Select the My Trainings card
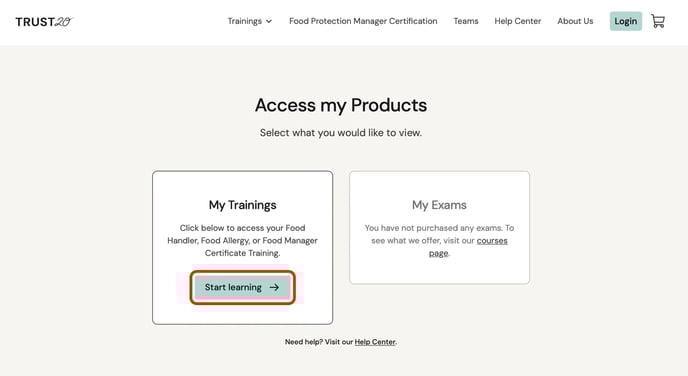The image size is (688, 376). tap(243, 248)
